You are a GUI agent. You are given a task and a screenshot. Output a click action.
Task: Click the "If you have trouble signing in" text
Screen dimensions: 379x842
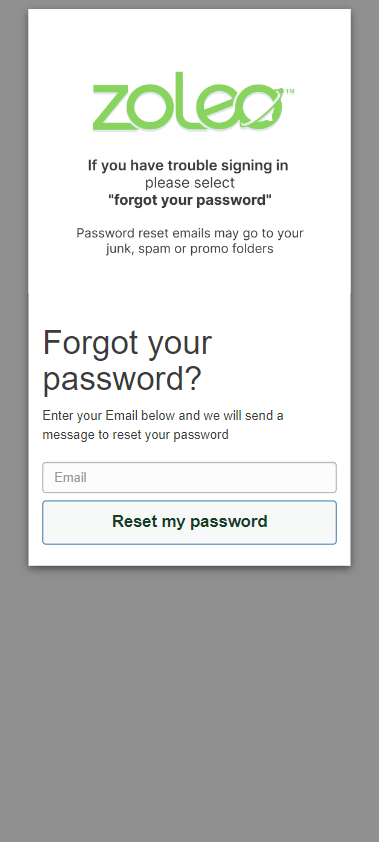click(188, 165)
